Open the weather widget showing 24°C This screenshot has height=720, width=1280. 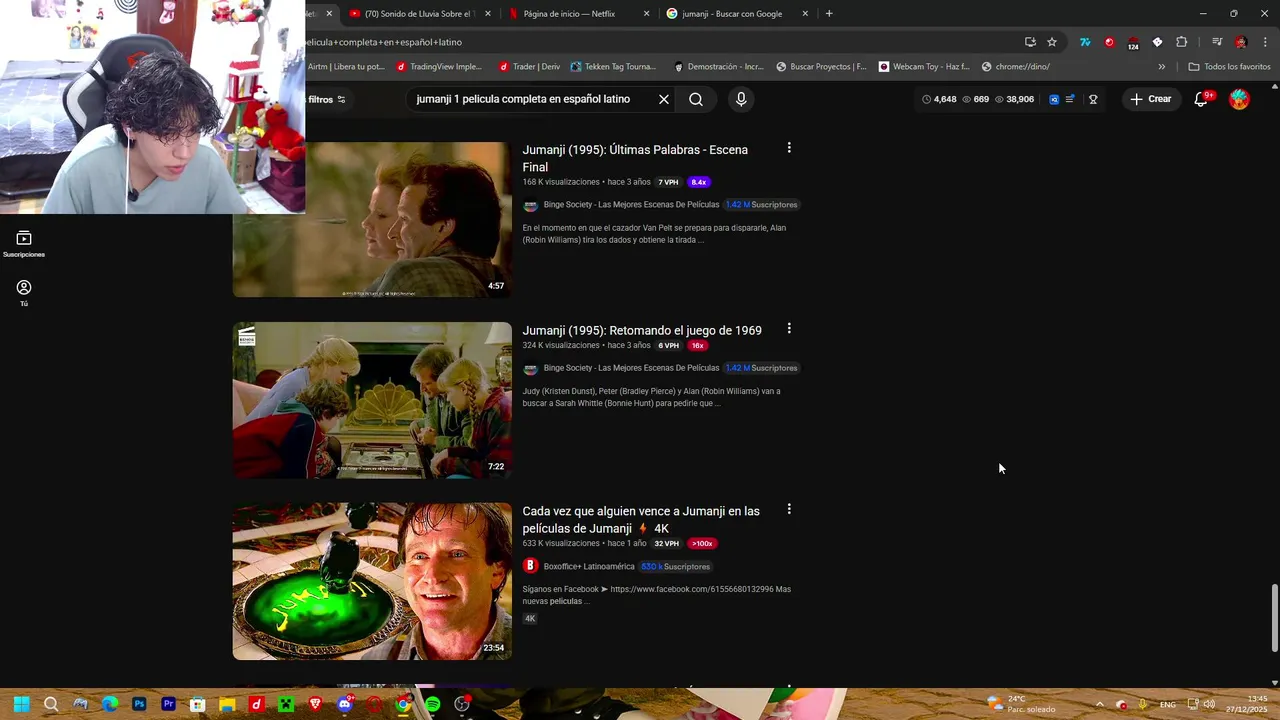tap(1020, 704)
